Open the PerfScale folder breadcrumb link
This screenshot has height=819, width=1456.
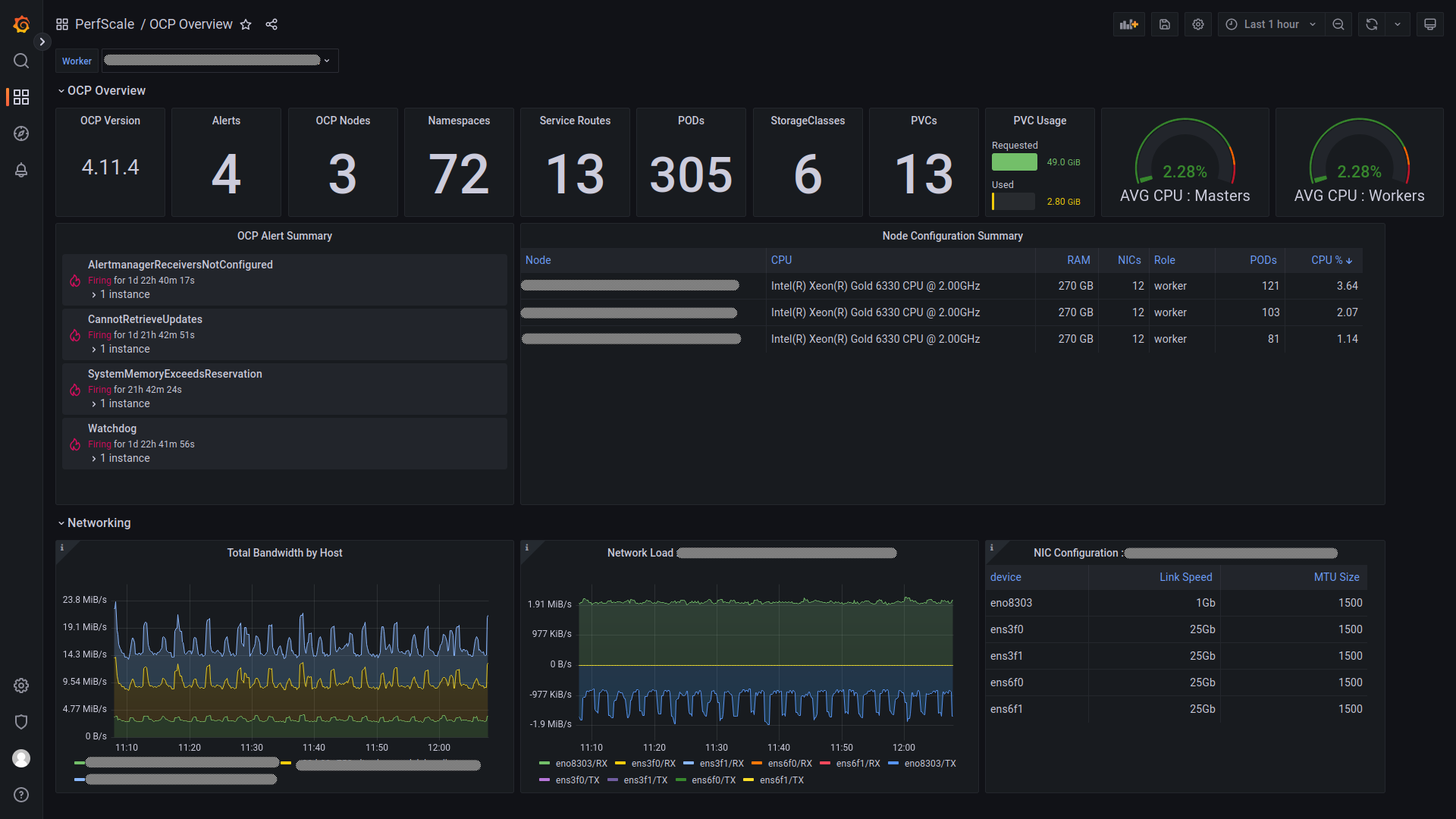pos(105,24)
